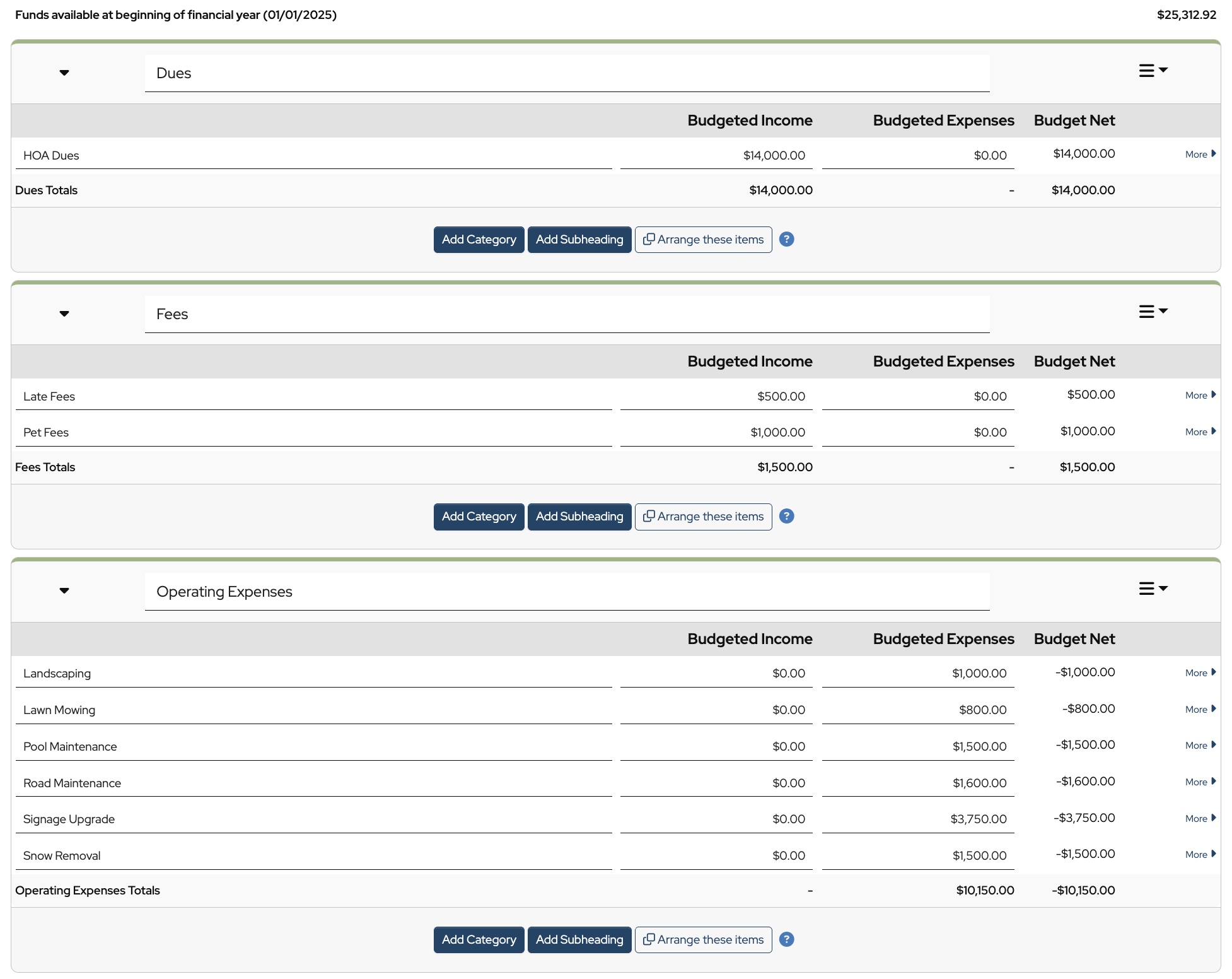Expand More for HOA Dues row

click(1200, 155)
